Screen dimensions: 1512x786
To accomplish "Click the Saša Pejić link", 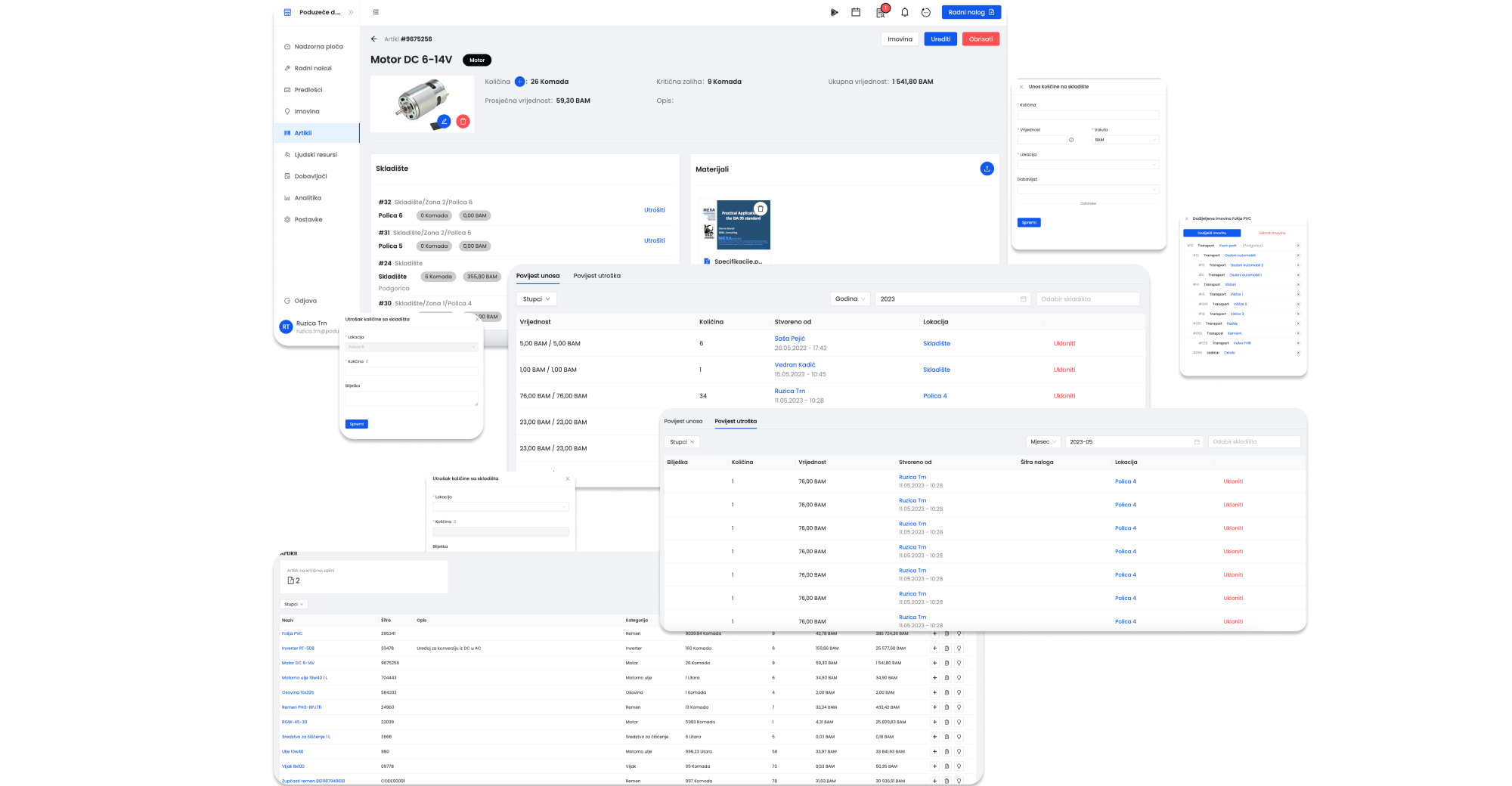I will (789, 339).
